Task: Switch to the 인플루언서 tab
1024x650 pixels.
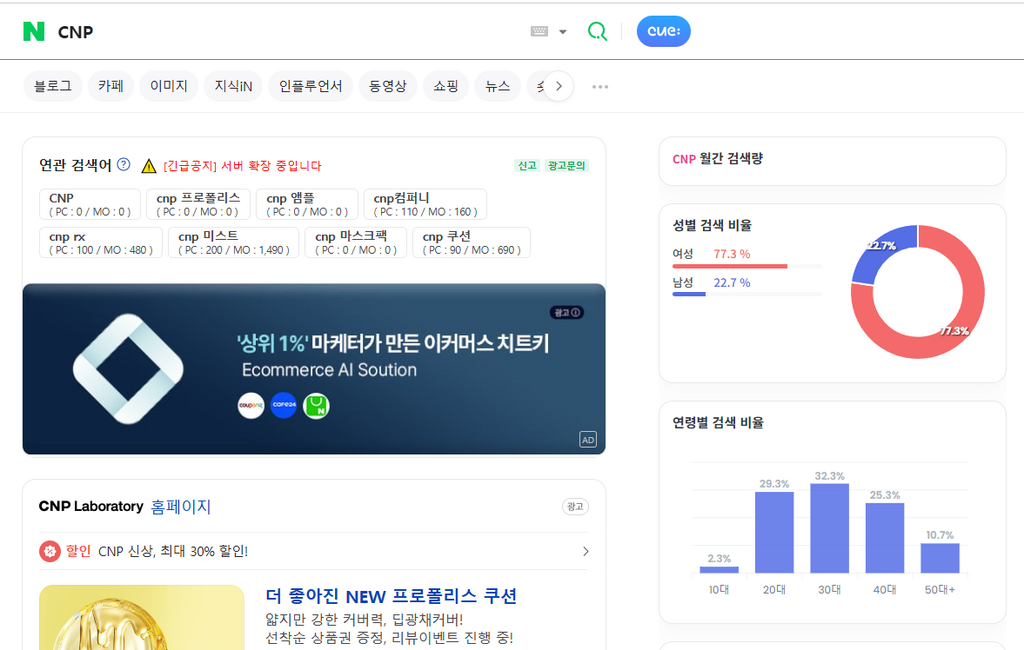Action: point(311,86)
